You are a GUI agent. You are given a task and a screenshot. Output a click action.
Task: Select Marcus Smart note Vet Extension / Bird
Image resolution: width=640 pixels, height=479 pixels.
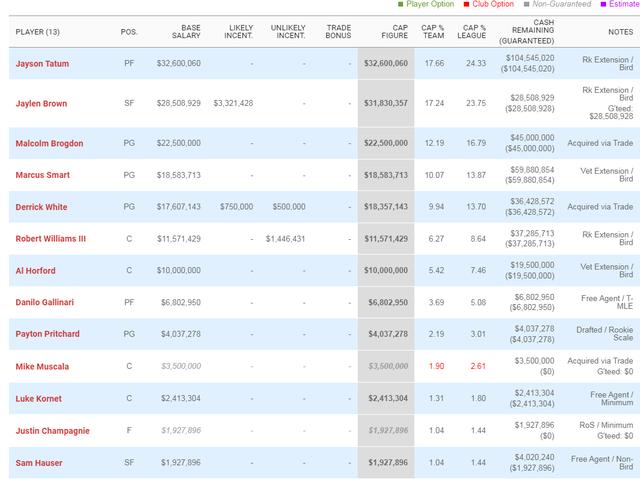pyautogui.click(x=607, y=175)
